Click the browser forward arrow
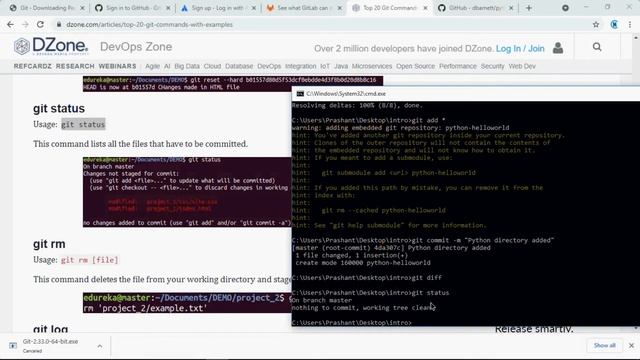640x360 pixels. pyautogui.click(x=25, y=24)
